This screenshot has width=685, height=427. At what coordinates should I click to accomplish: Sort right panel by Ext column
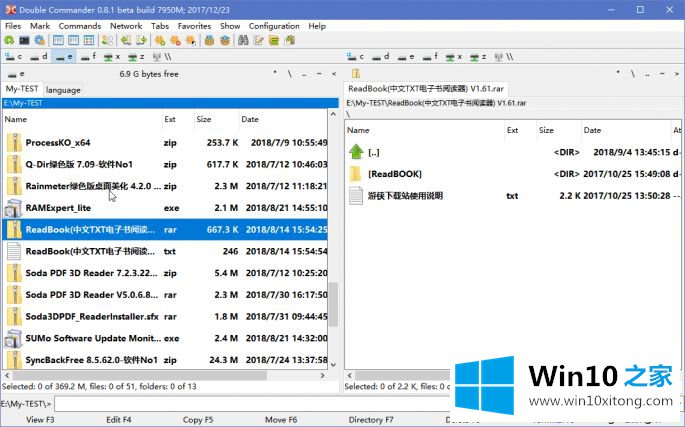click(x=520, y=130)
